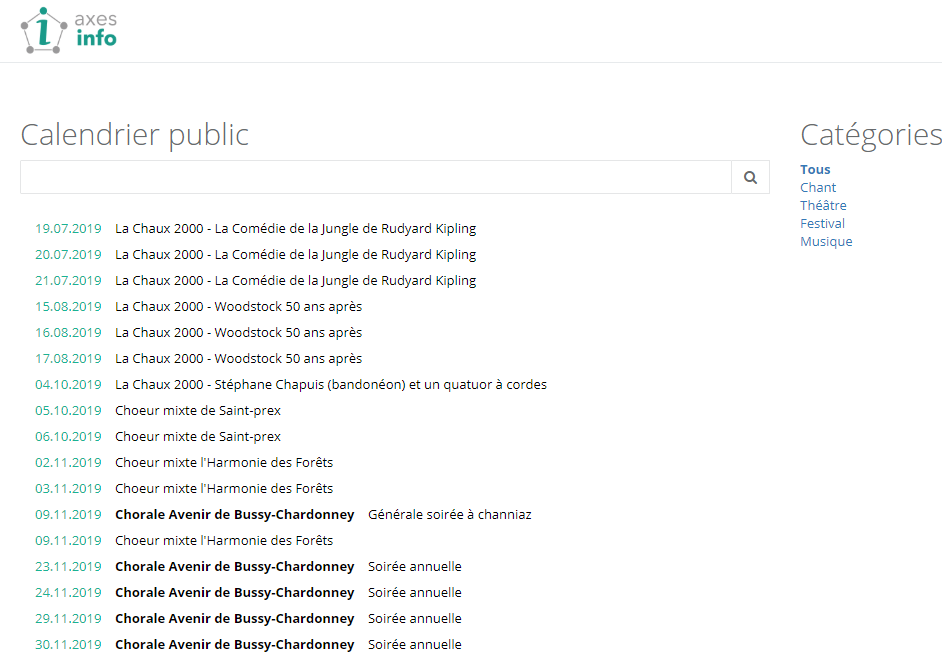Open the 19.07.2019 Comédie de la Jungle event
The height and width of the screenshot is (655, 942).
(295, 229)
